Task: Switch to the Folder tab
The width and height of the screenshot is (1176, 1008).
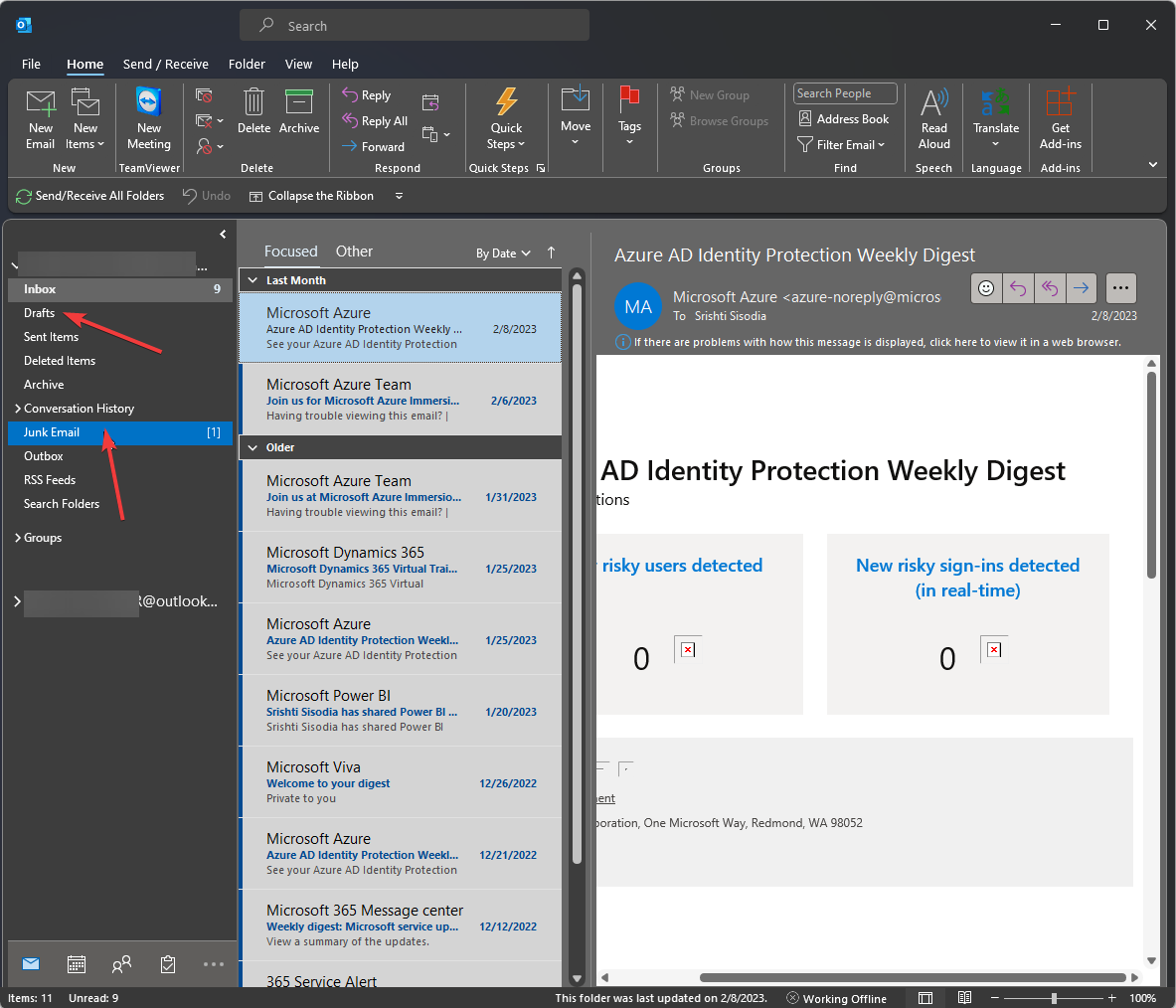Action: [x=247, y=64]
